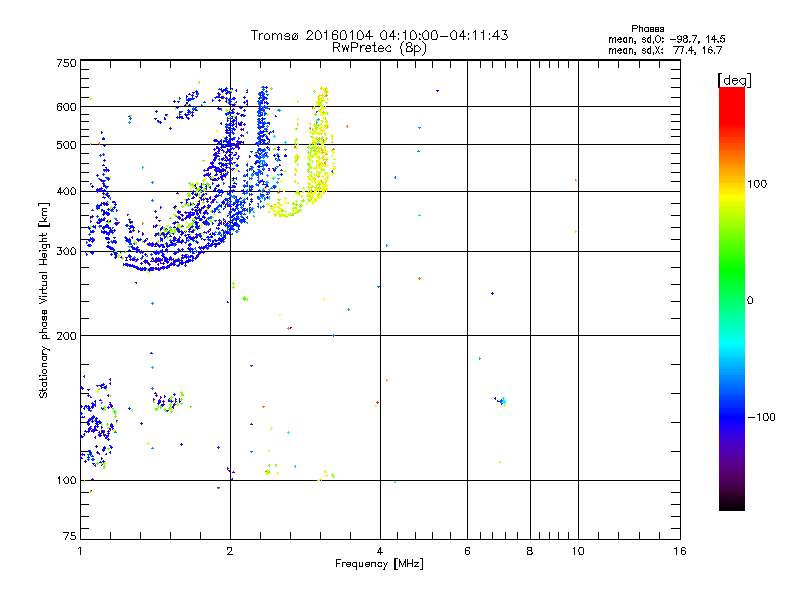Click the x-axis tick label "1"

[x=80, y=551]
